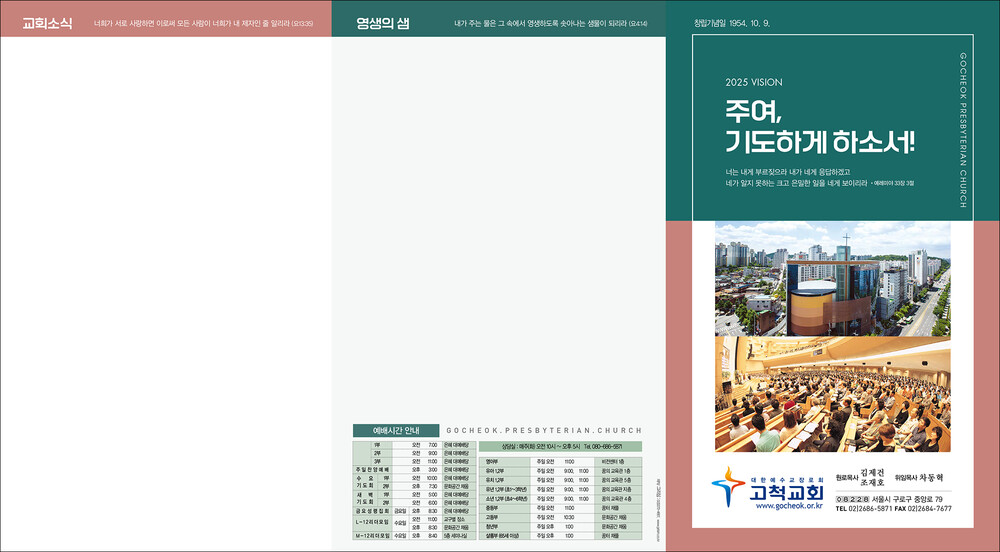The height and width of the screenshot is (552, 1000).
Task: Click the 상담실 counseling hours banner
Action: (x=560, y=446)
